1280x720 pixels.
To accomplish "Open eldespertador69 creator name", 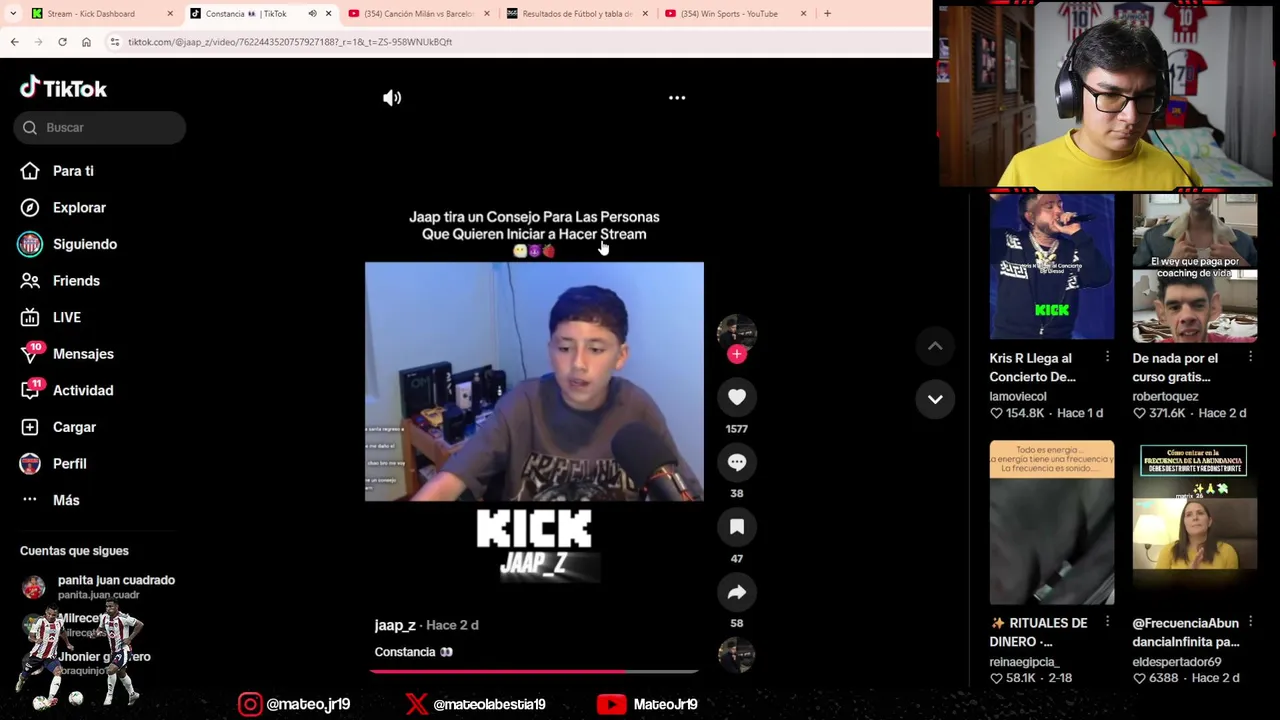I will 1177,661.
